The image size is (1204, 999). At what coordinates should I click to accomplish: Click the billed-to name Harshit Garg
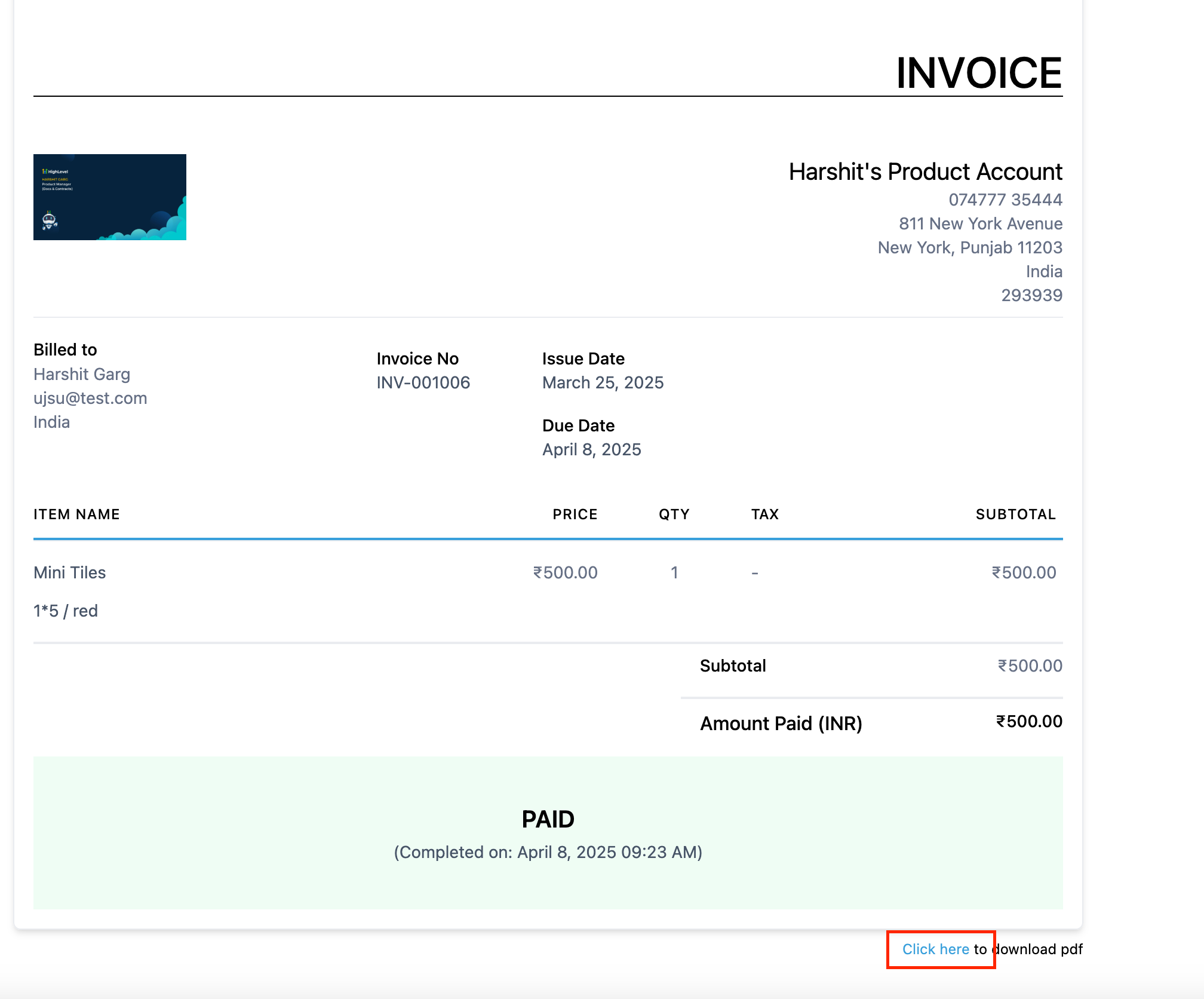tap(82, 374)
